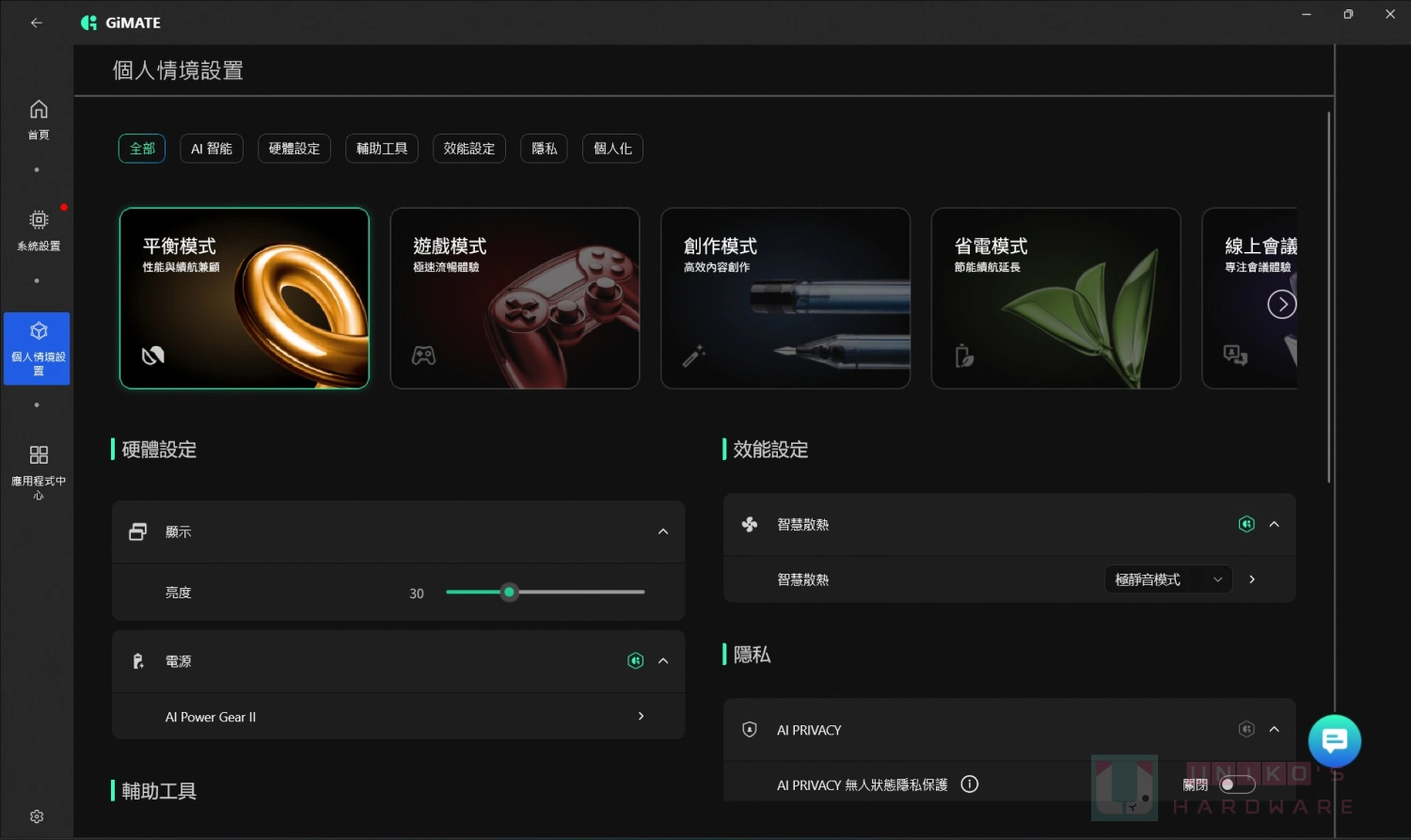Click the battery icon on 省電模式
The image size is (1411, 840).
click(964, 356)
